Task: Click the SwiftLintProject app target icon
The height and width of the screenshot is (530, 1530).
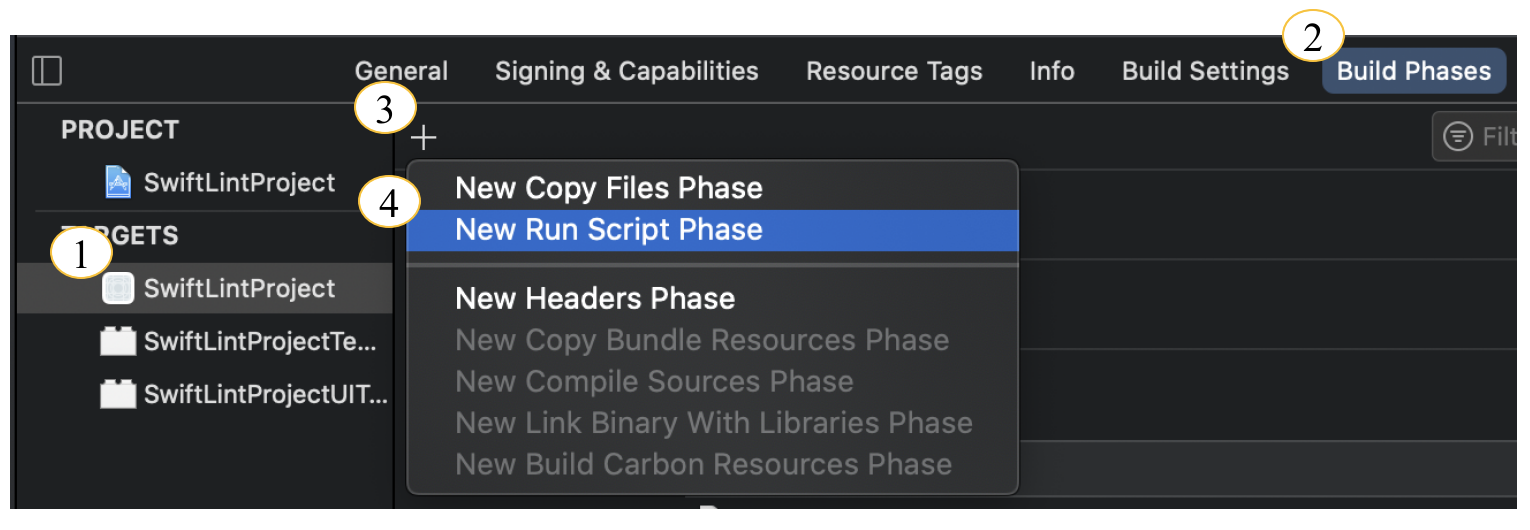Action: (x=118, y=288)
